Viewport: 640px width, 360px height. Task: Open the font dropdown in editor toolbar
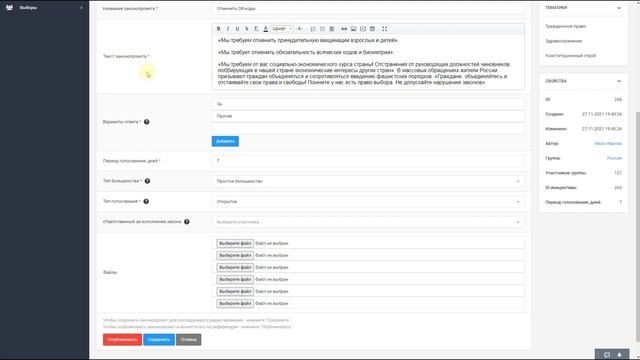pyautogui.click(x=282, y=29)
